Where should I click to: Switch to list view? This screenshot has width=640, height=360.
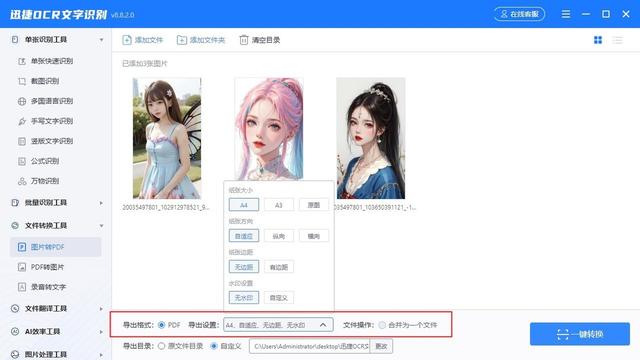[x=618, y=40]
